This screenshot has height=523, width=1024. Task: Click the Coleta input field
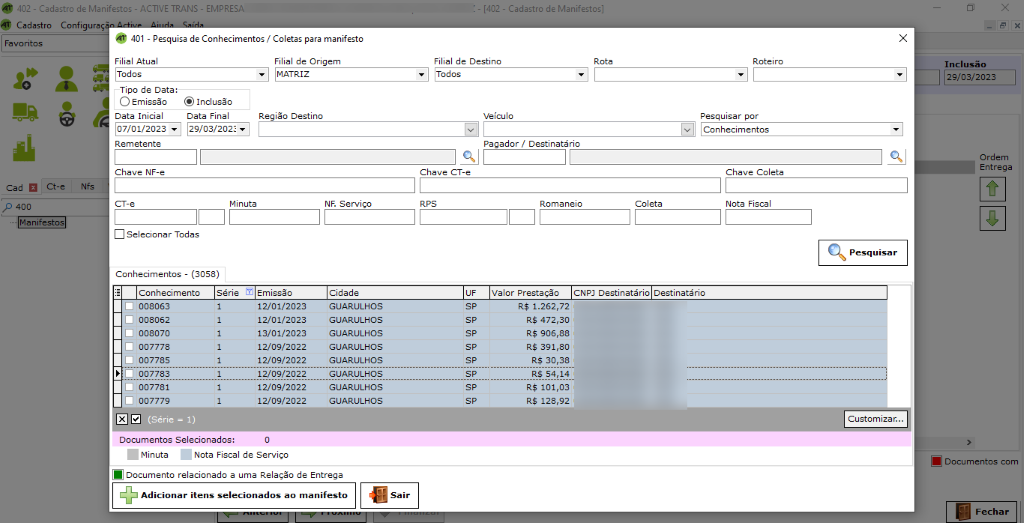(678, 217)
